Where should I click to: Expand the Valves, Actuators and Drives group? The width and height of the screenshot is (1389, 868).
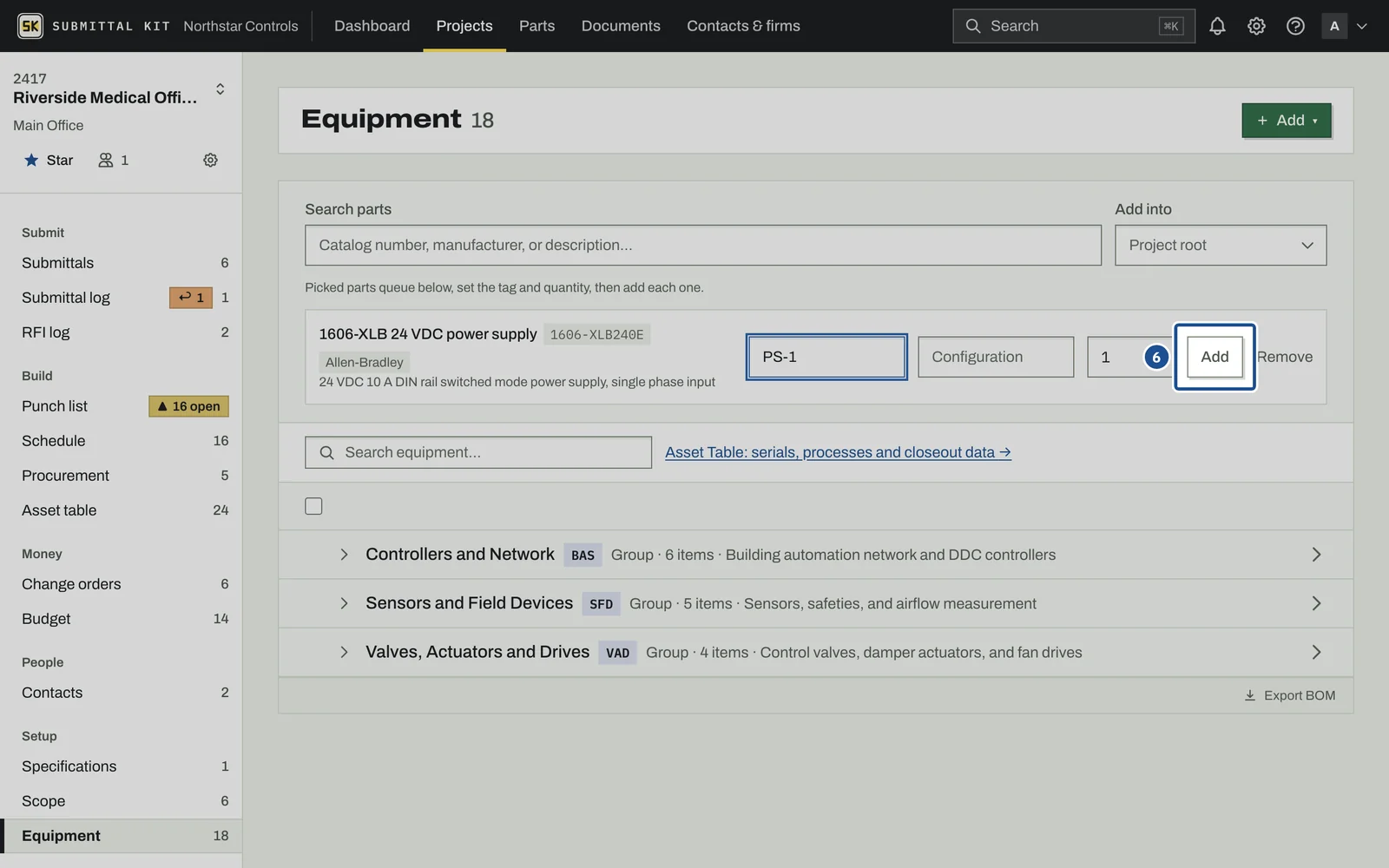coord(344,652)
